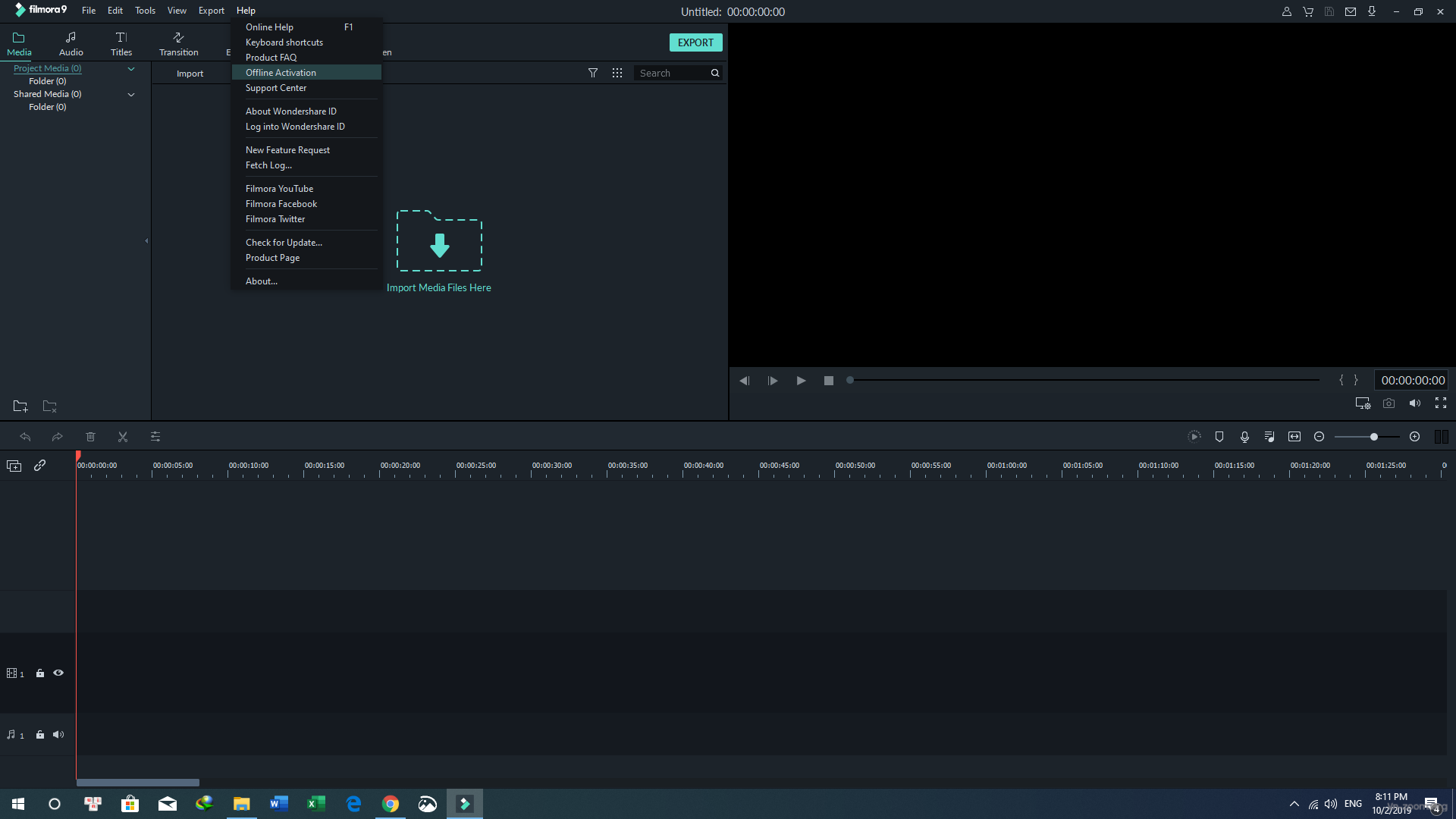Open the Tools menu
1456x819 pixels.
click(145, 11)
